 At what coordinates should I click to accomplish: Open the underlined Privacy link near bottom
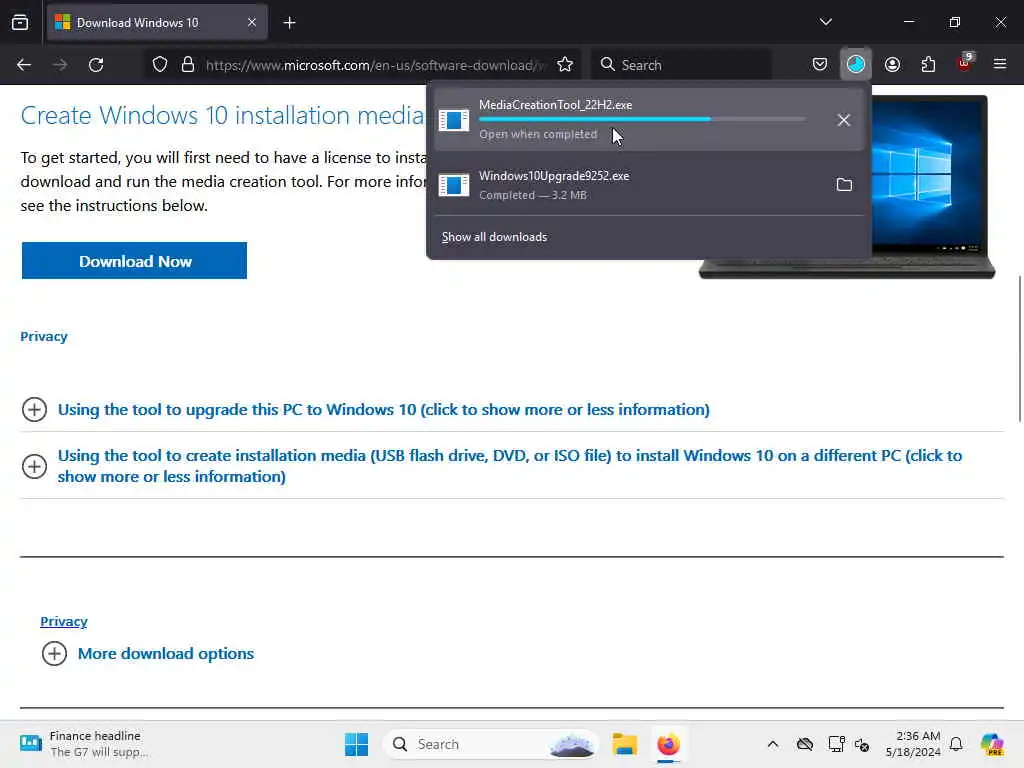coord(64,621)
